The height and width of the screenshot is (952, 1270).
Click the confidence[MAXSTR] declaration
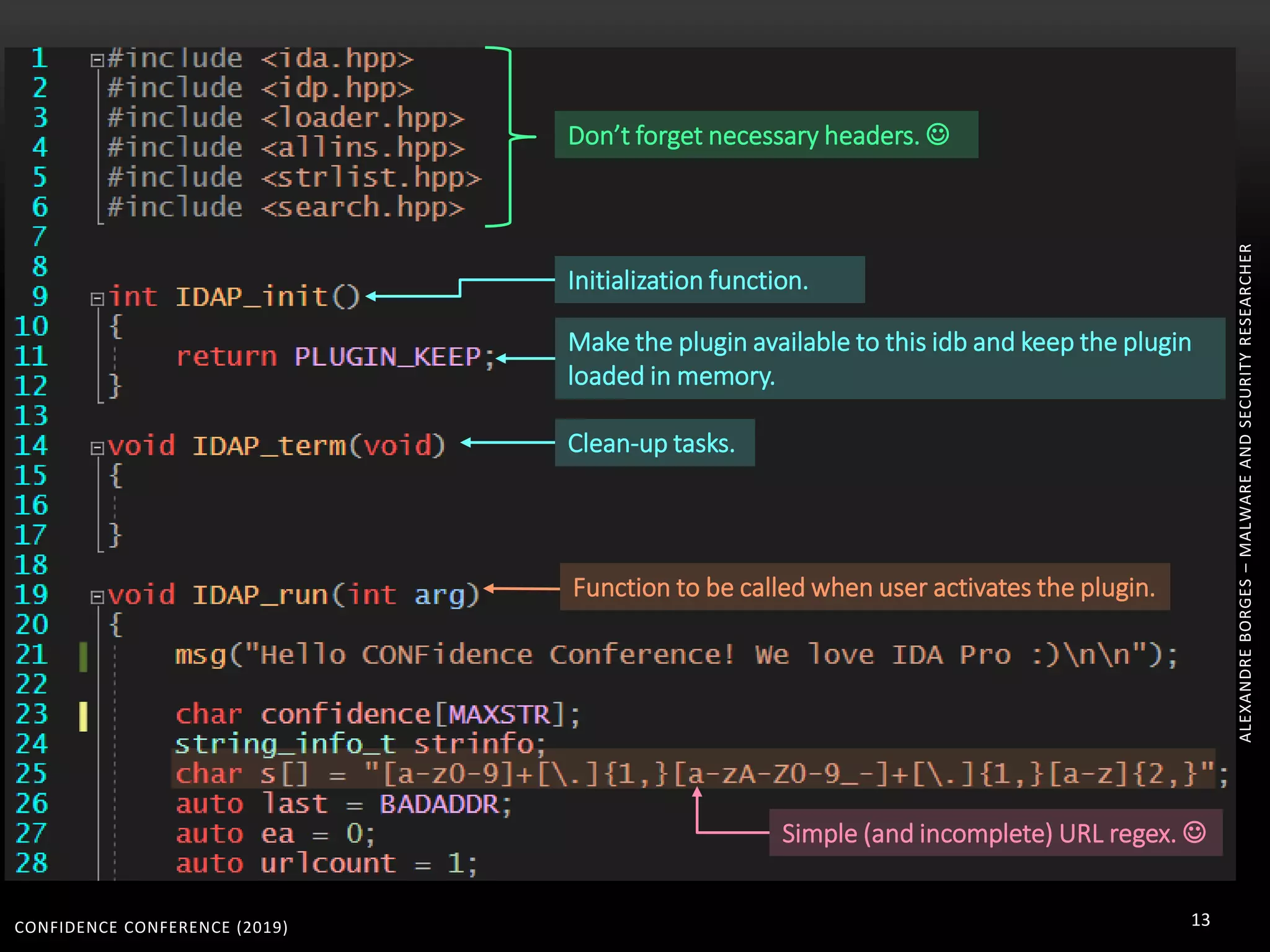(378, 715)
